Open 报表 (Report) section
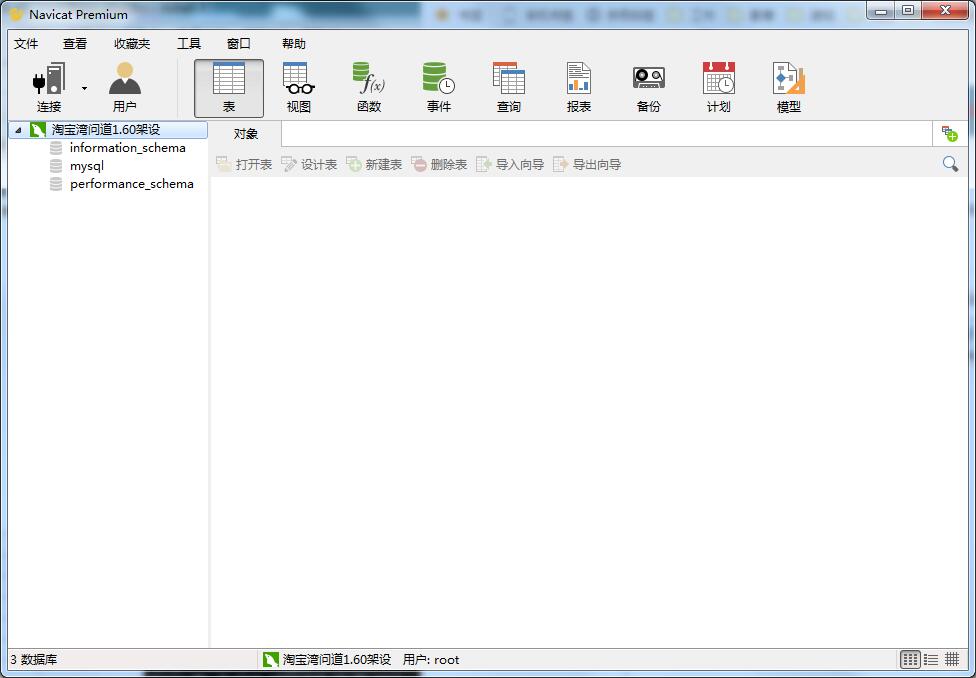This screenshot has width=976, height=678. pyautogui.click(x=579, y=88)
